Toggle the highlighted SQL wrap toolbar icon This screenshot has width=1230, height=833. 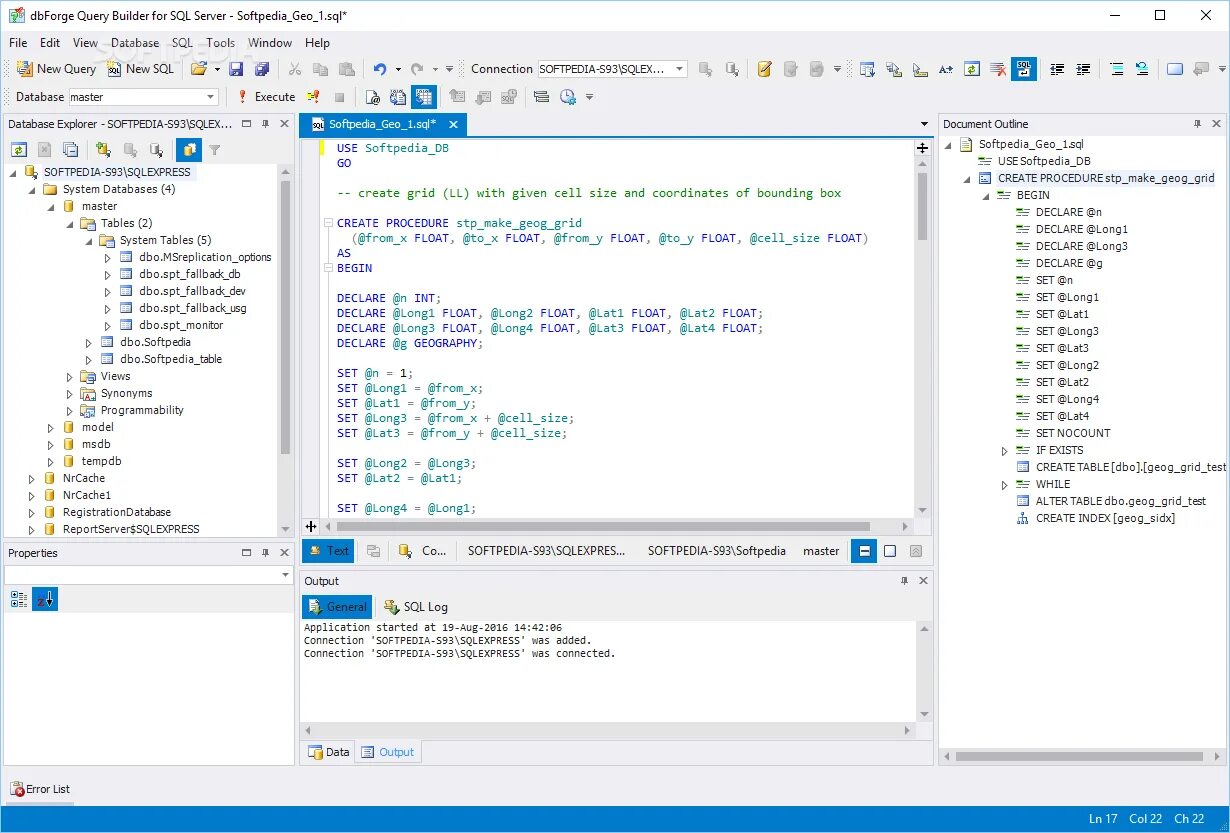(x=1024, y=69)
